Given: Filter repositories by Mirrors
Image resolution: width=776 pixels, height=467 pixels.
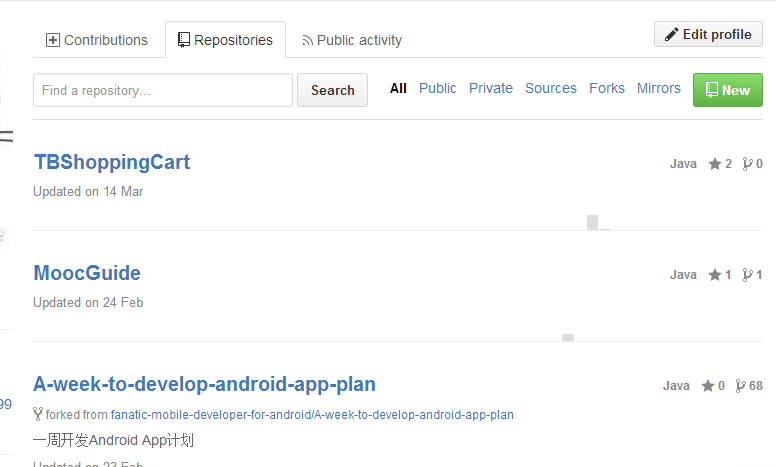Looking at the screenshot, I should point(659,88).
